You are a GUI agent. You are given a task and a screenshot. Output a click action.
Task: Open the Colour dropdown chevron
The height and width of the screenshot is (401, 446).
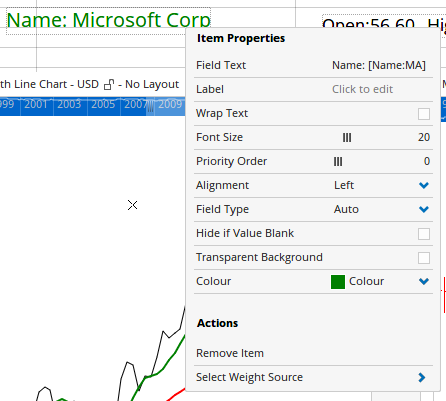pos(424,281)
